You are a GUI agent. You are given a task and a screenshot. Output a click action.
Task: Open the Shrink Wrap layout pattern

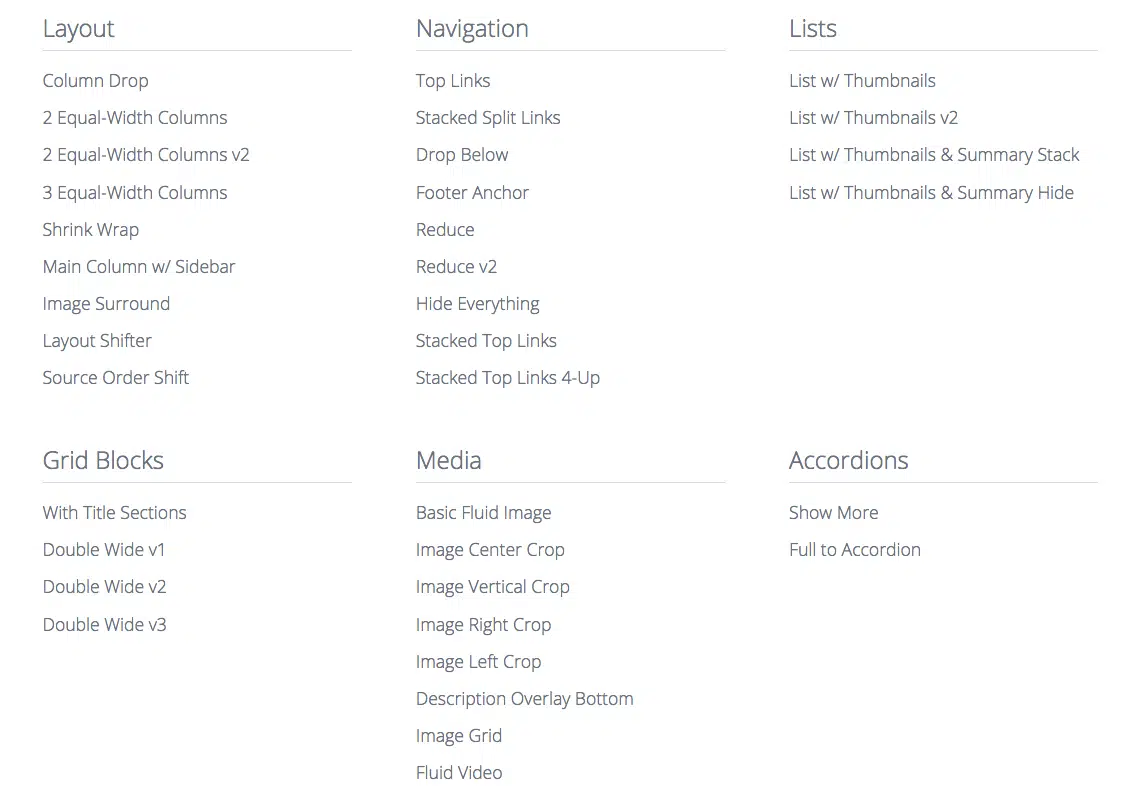pyautogui.click(x=90, y=230)
